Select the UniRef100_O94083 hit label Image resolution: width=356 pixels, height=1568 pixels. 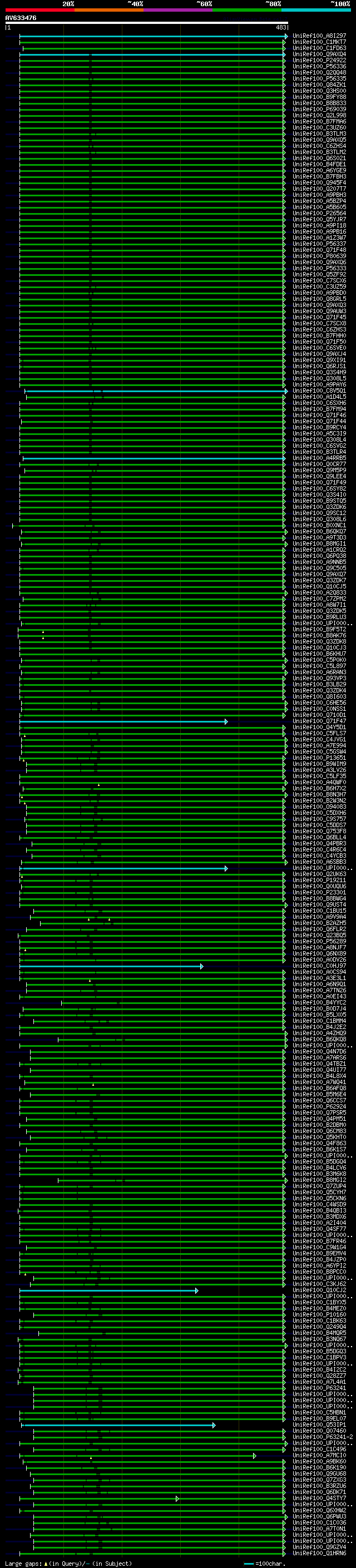[x=319, y=807]
